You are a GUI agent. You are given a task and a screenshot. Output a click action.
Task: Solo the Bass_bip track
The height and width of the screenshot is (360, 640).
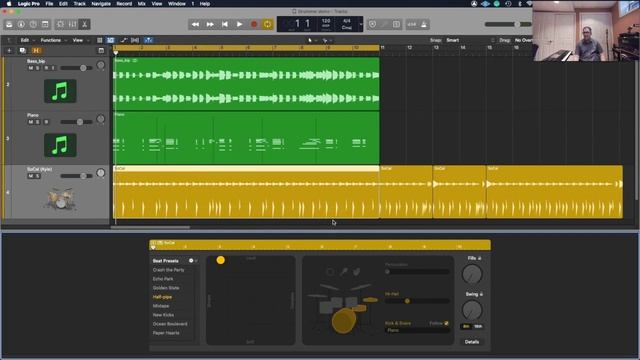point(37,68)
